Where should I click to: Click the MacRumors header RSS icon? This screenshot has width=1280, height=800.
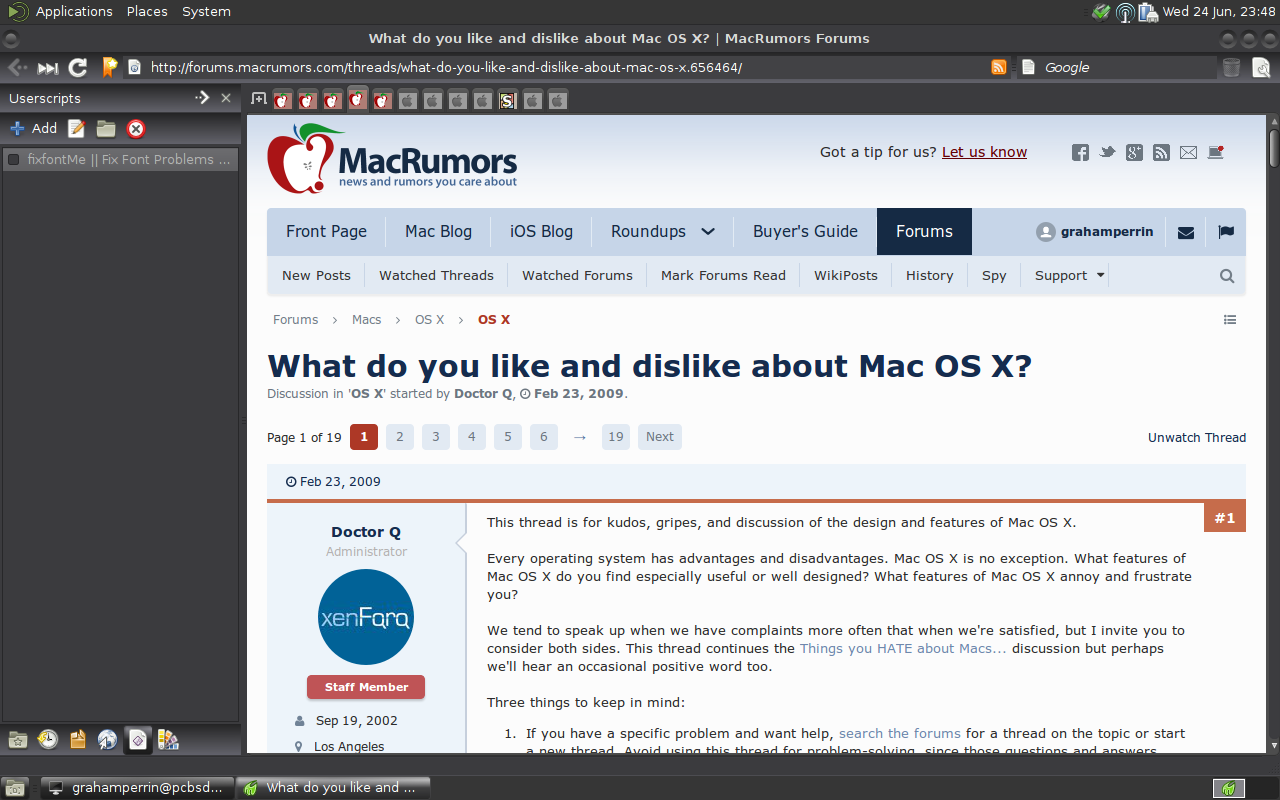(1161, 153)
